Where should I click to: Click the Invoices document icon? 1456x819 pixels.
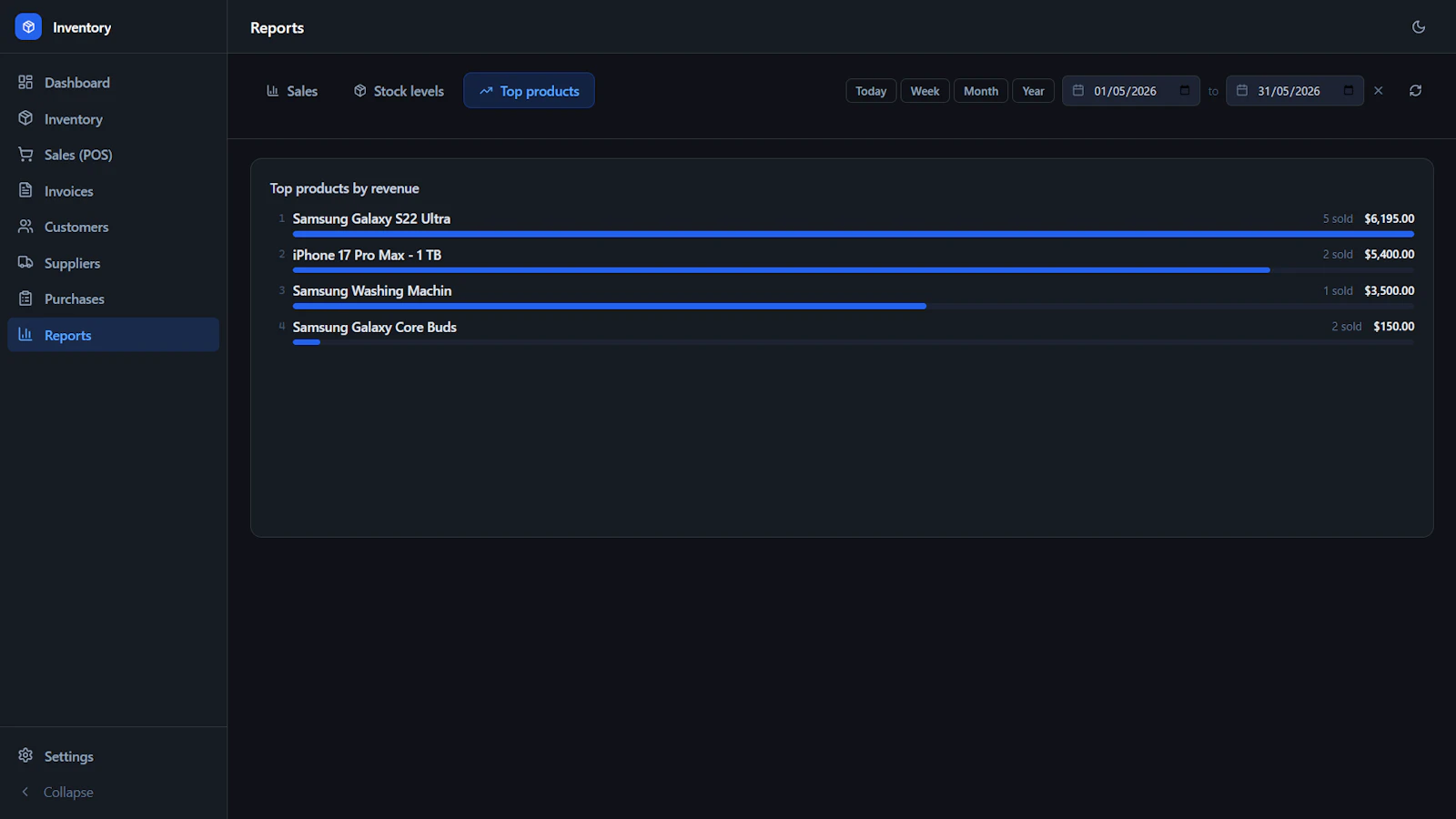25,190
